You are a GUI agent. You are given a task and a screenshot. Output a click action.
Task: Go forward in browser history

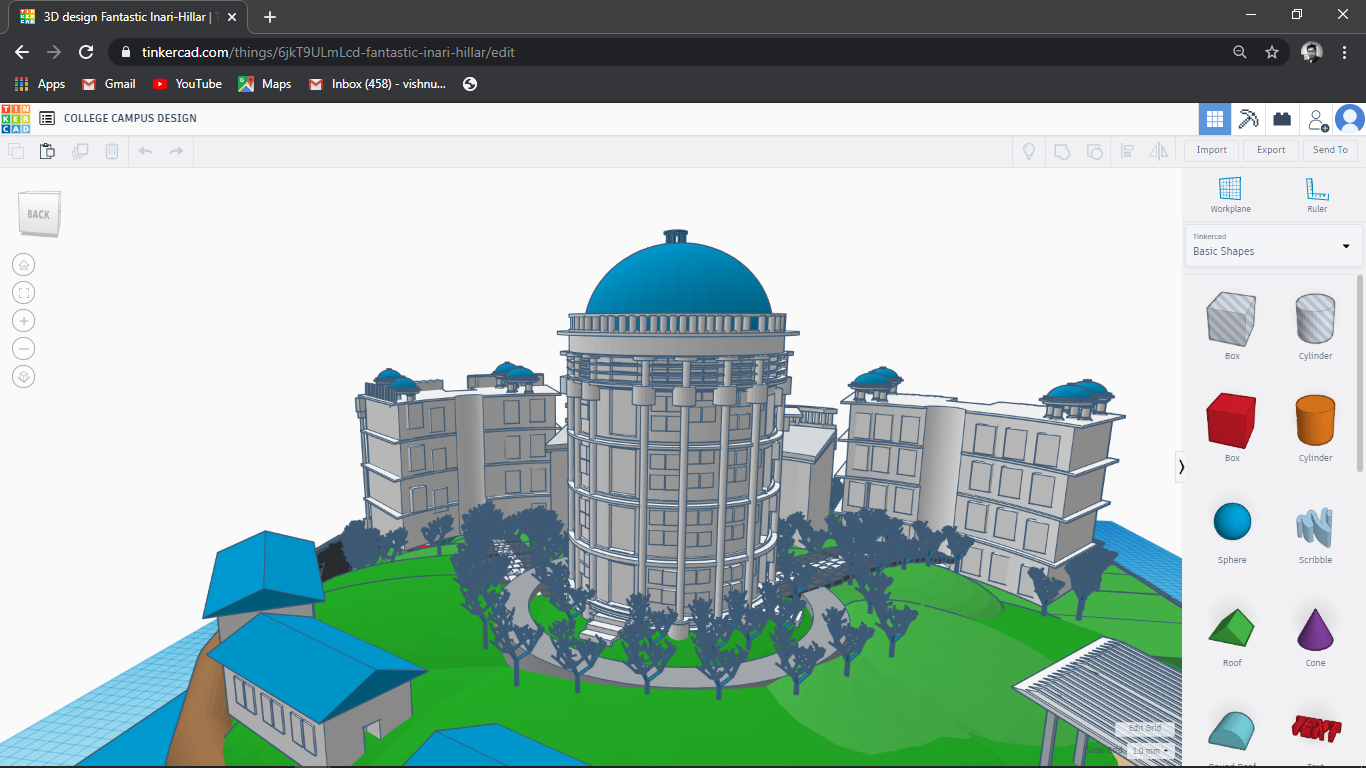[54, 52]
